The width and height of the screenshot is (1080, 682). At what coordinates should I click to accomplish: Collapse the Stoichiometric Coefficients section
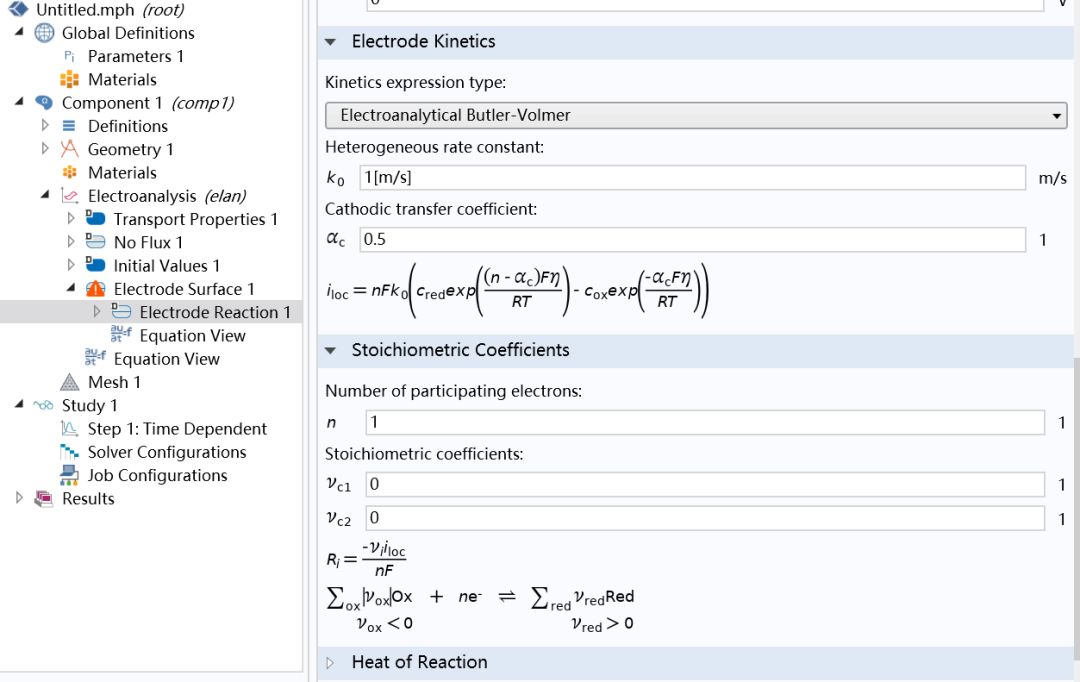click(x=331, y=350)
